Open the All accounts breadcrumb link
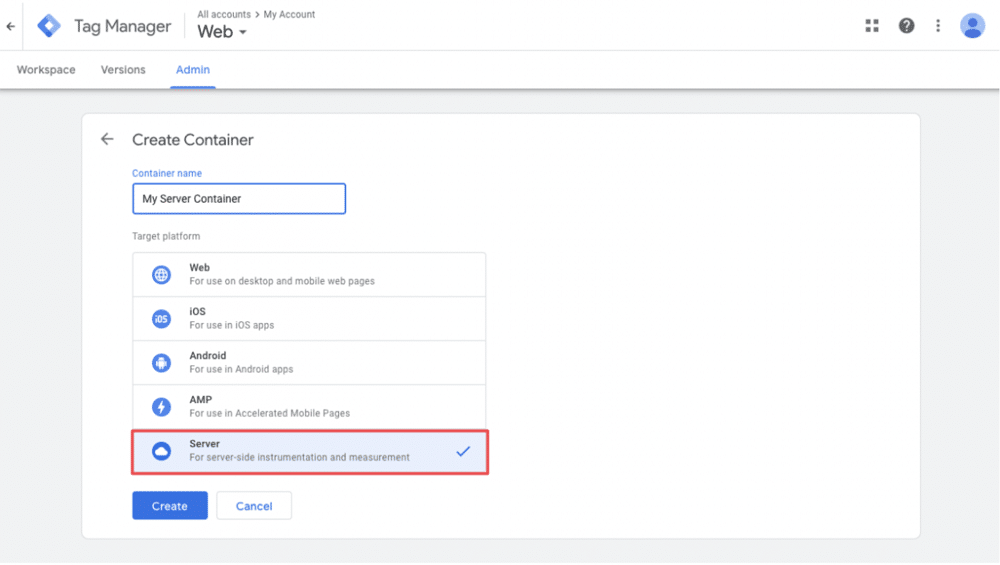The image size is (1000, 565). coord(224,14)
